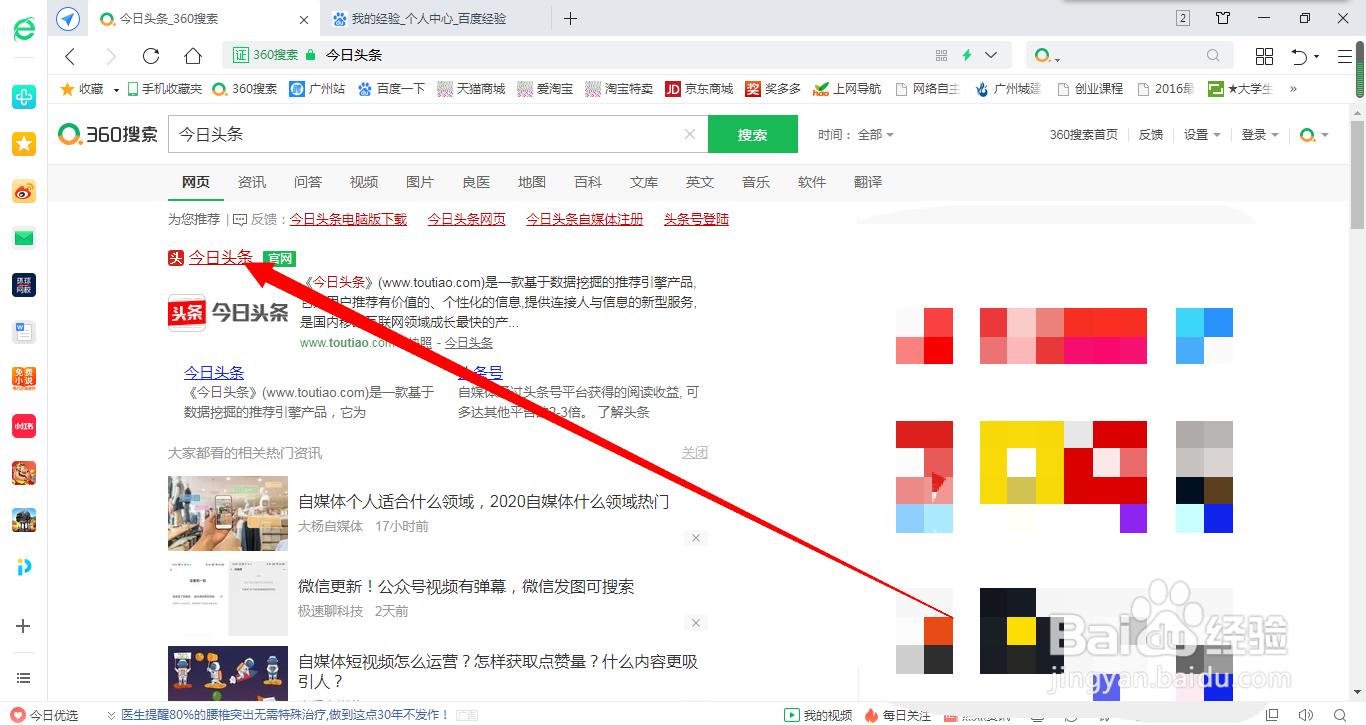Click the green 搜索 button

coord(753,133)
